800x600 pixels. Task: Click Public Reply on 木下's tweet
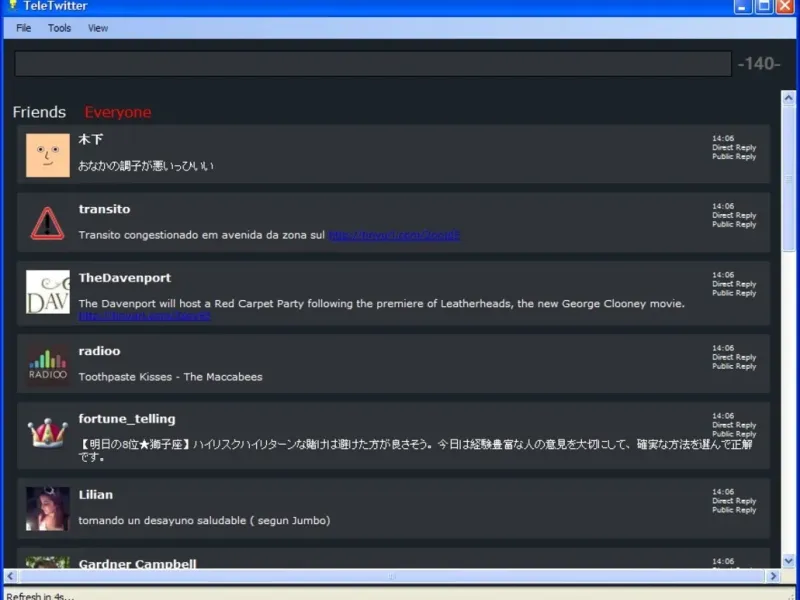(734, 157)
